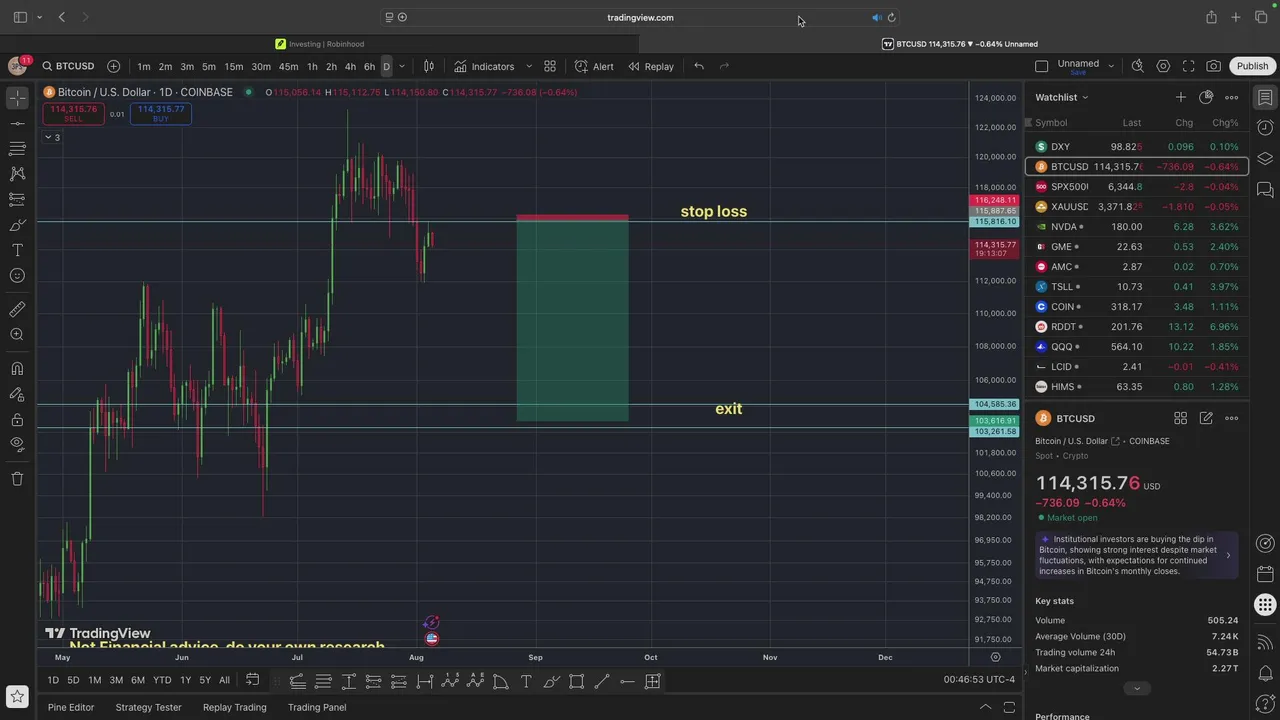1280x720 pixels.
Task: Select the 15m timeframe
Action: click(x=233, y=67)
